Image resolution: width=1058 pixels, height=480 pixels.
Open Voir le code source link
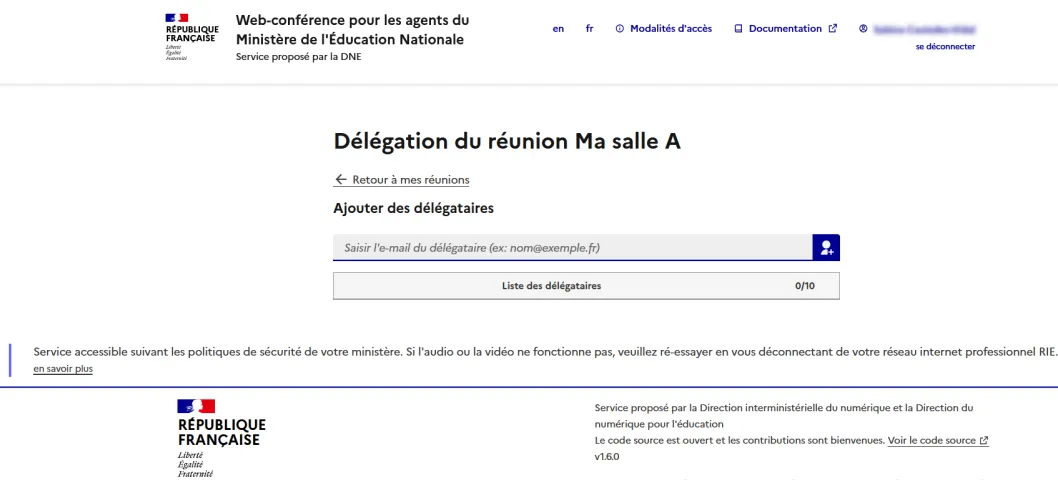point(938,440)
